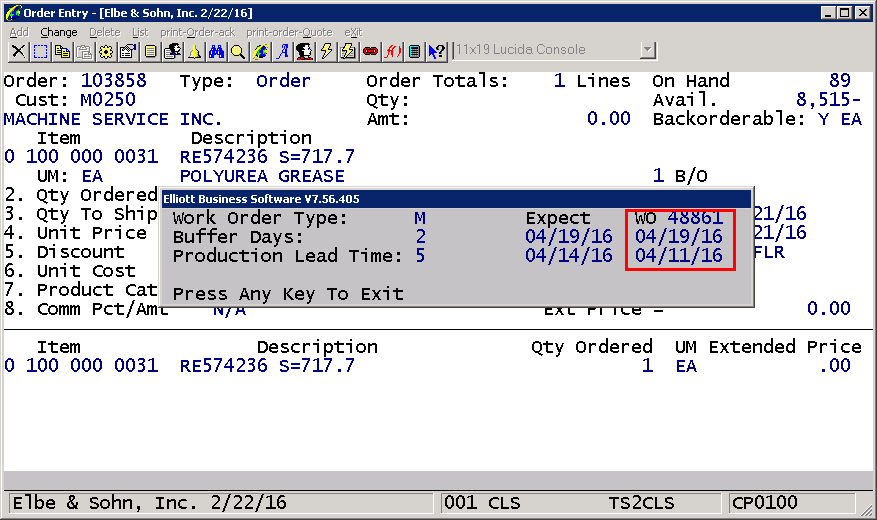Click the blue letter A font icon
The image size is (877, 520).
282,51
